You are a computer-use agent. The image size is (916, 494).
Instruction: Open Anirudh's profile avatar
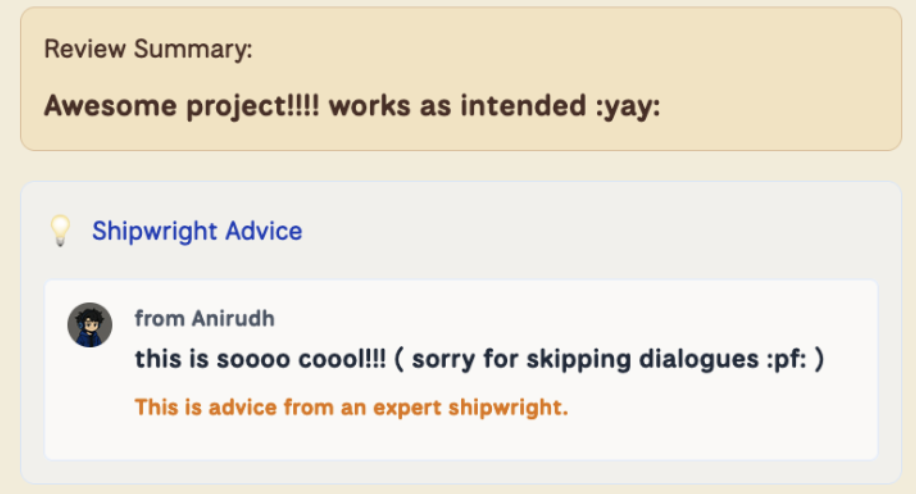point(89,325)
